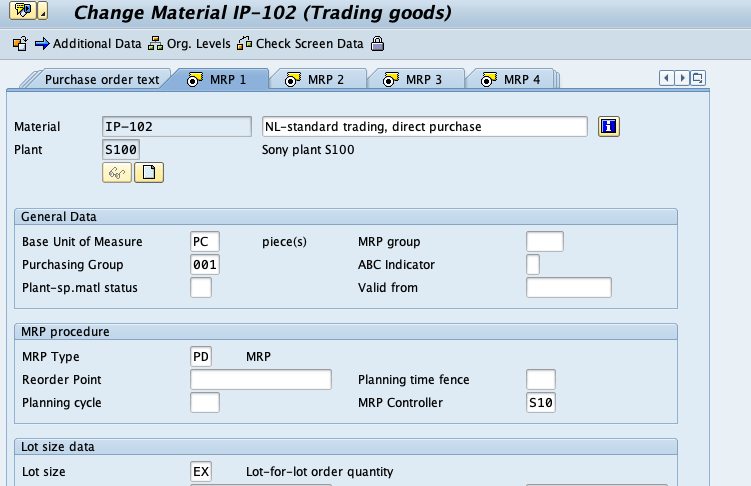751x486 pixels.
Task: Click the MRP 2 tab status icon
Action: 293,79
